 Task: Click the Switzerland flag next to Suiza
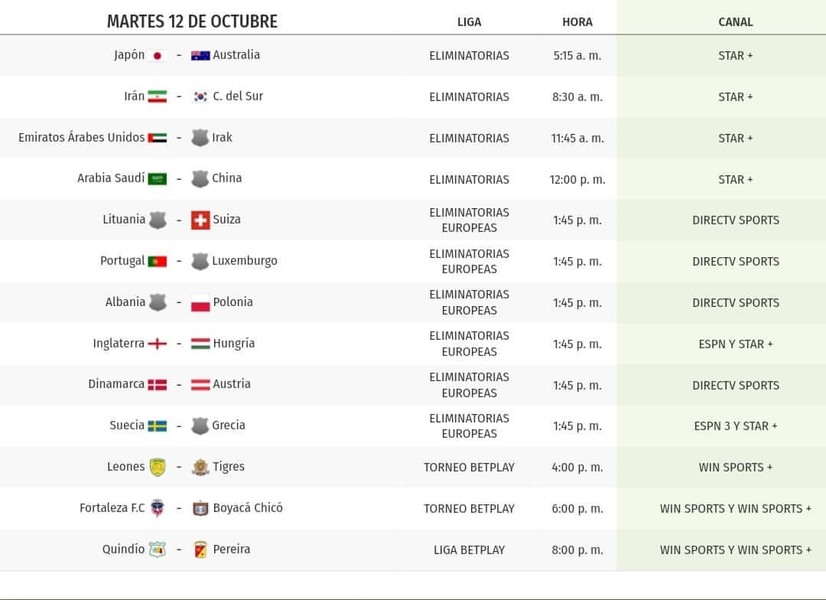click(x=200, y=220)
